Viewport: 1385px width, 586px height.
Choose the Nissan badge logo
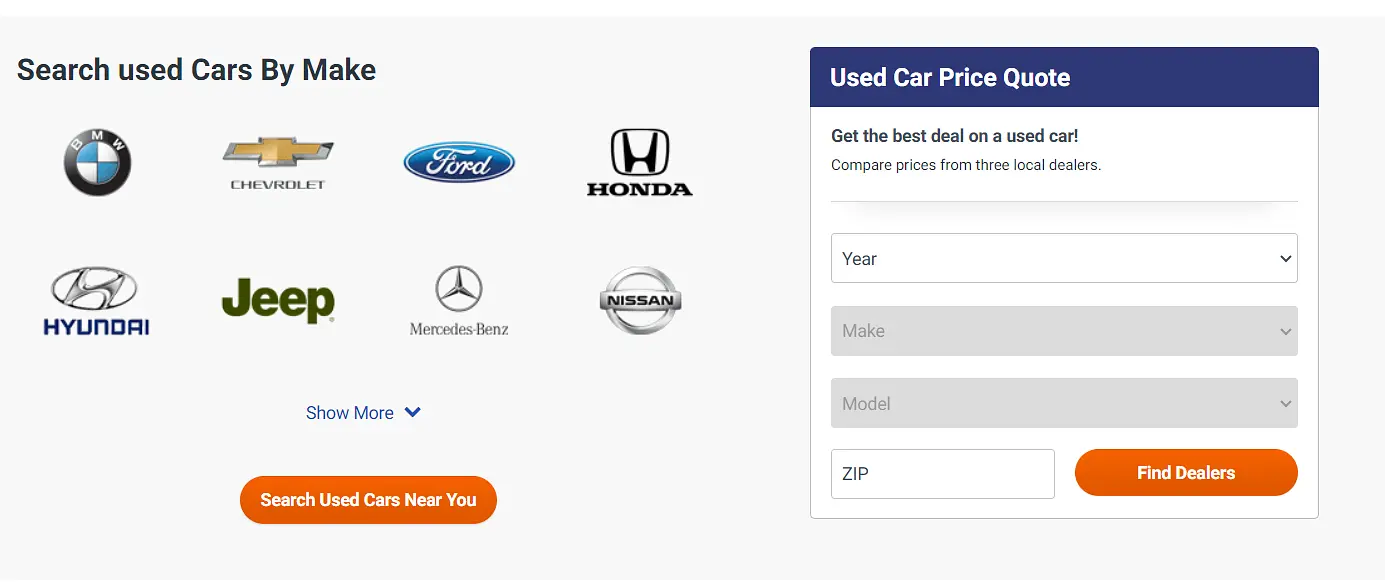pyautogui.click(x=640, y=300)
